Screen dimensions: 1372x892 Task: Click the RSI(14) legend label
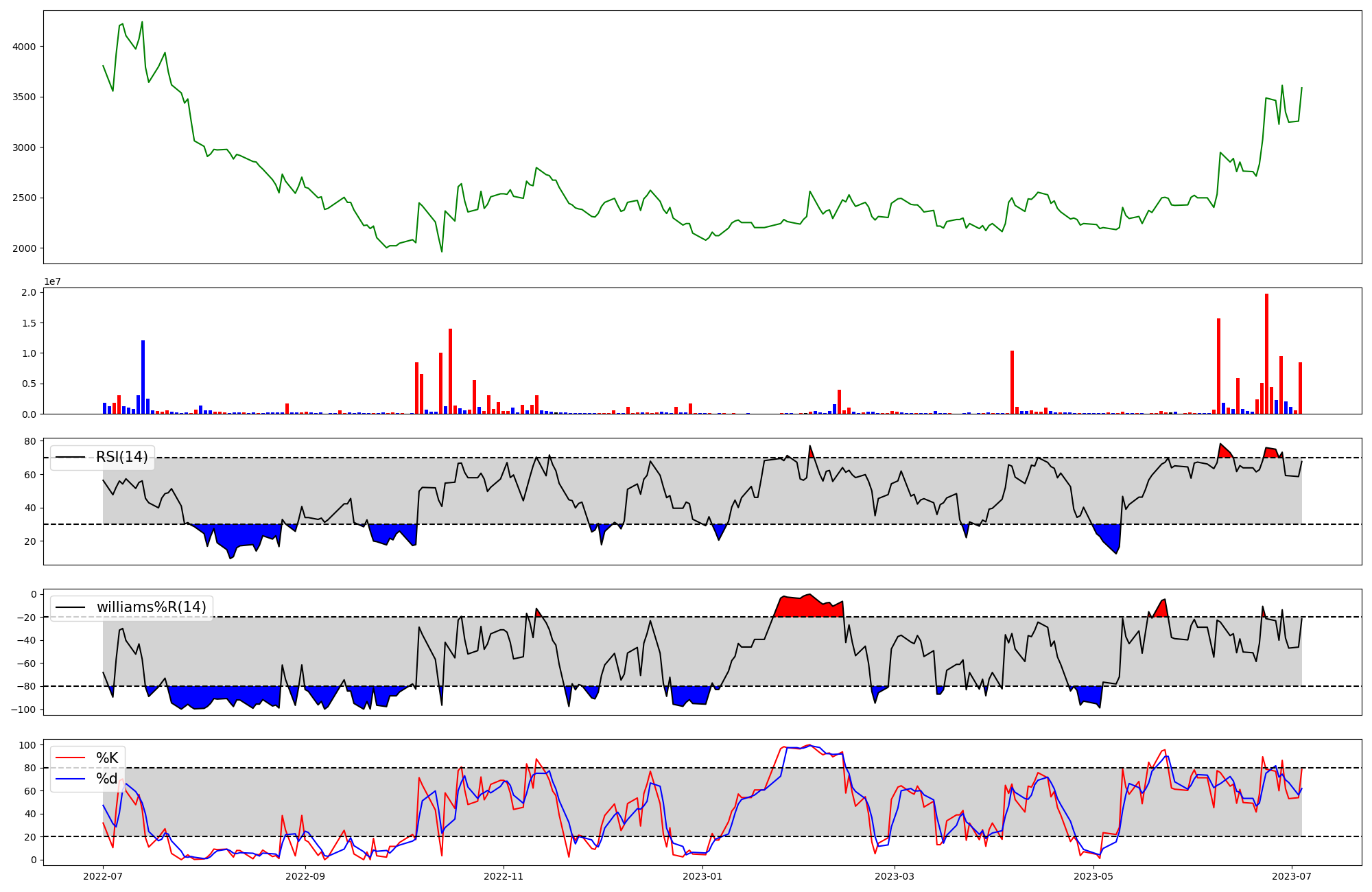[x=121, y=457]
